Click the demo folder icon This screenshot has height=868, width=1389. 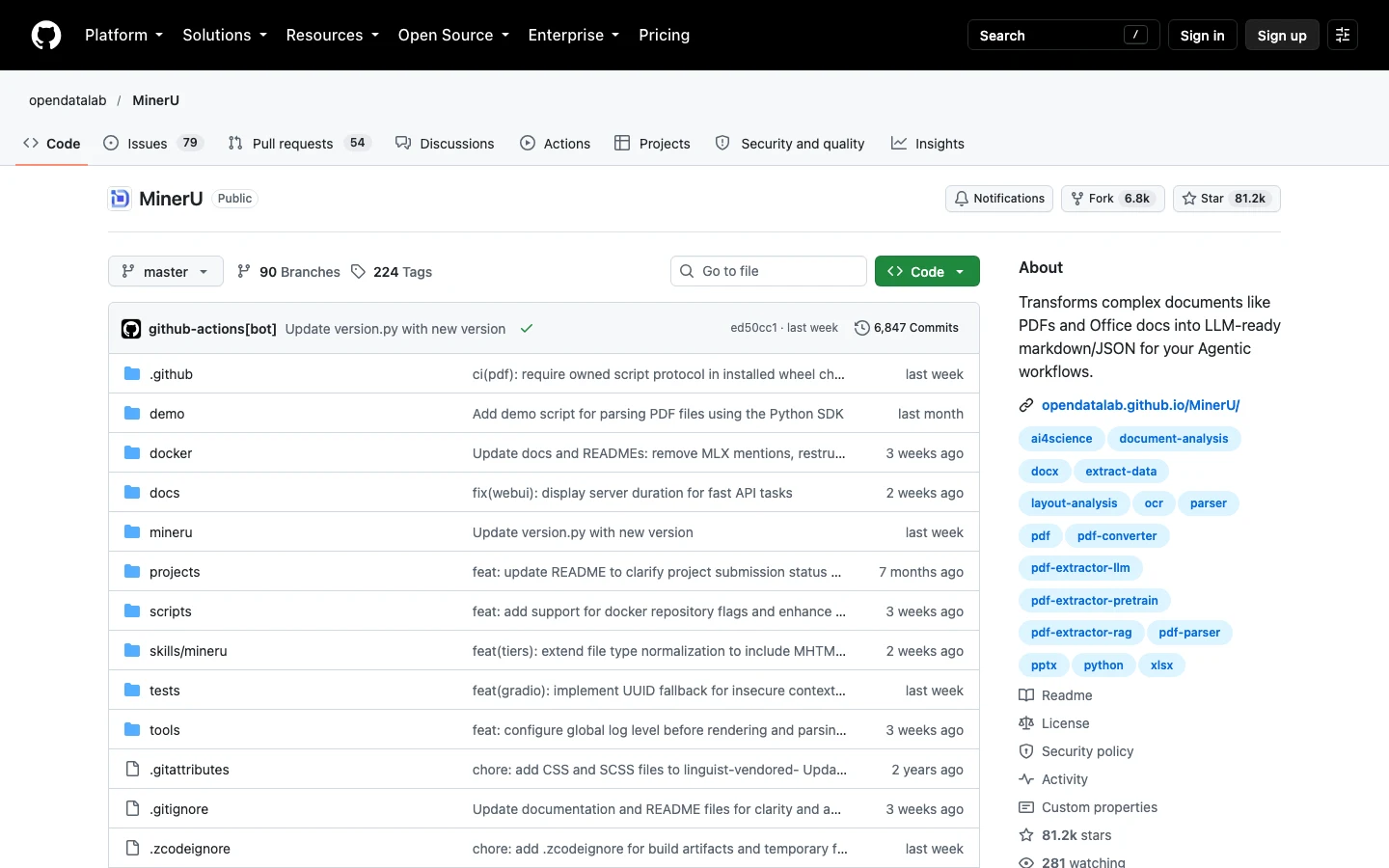132,414
